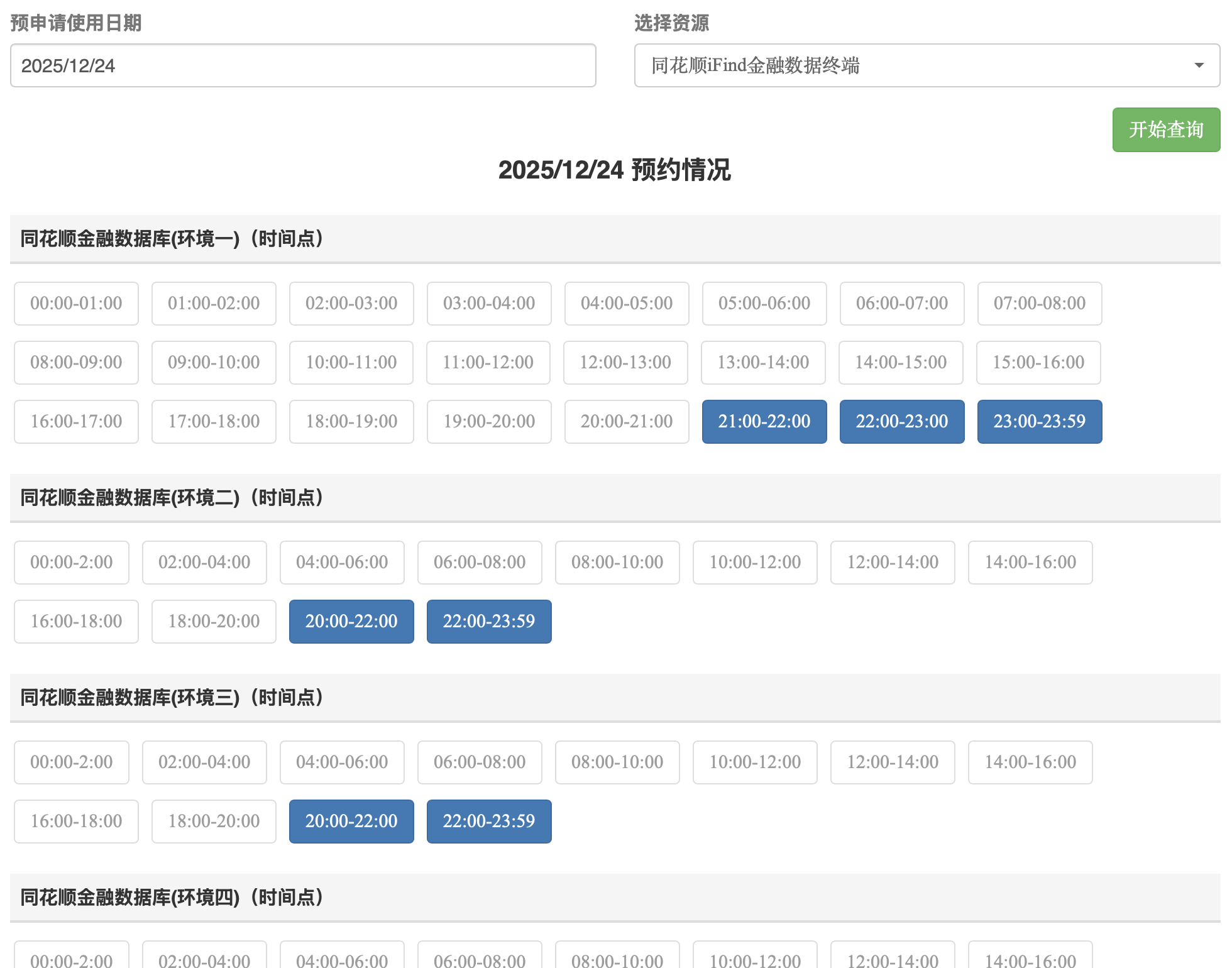Click the 开始查询 green button
1232x968 pixels.
(x=1165, y=129)
